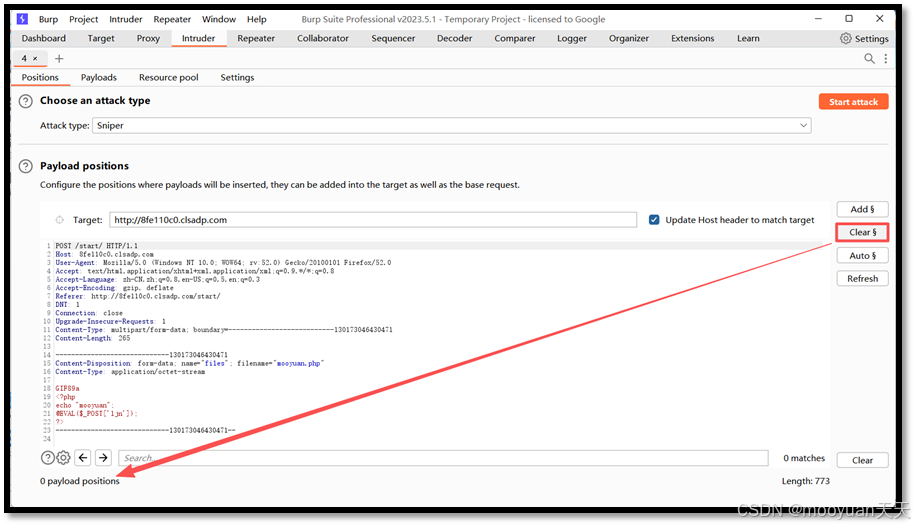Open the three-dot options menu
This screenshot has width=915, height=526.
886,58
